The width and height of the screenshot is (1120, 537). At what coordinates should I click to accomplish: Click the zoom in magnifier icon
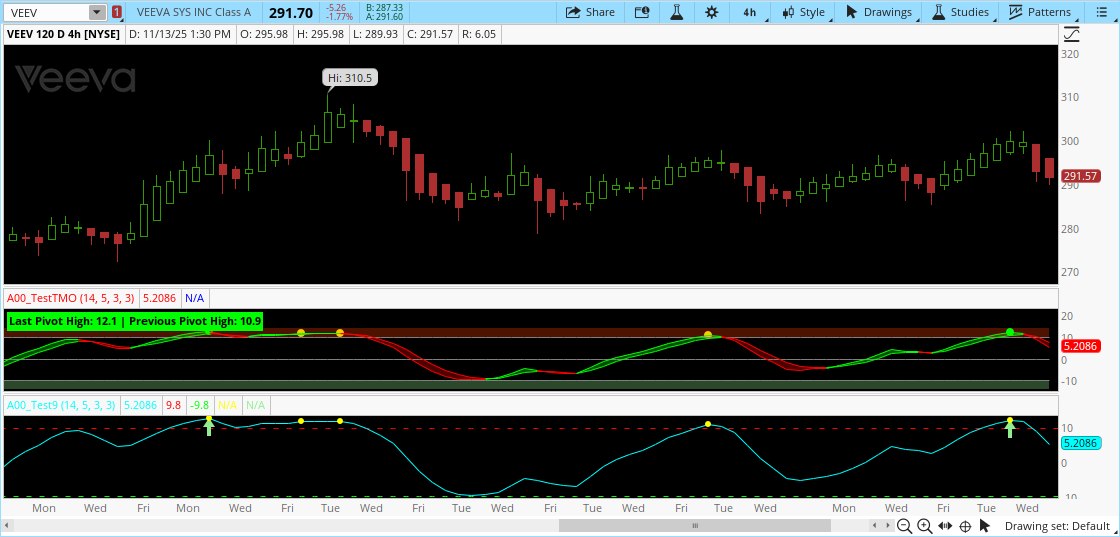coord(924,526)
